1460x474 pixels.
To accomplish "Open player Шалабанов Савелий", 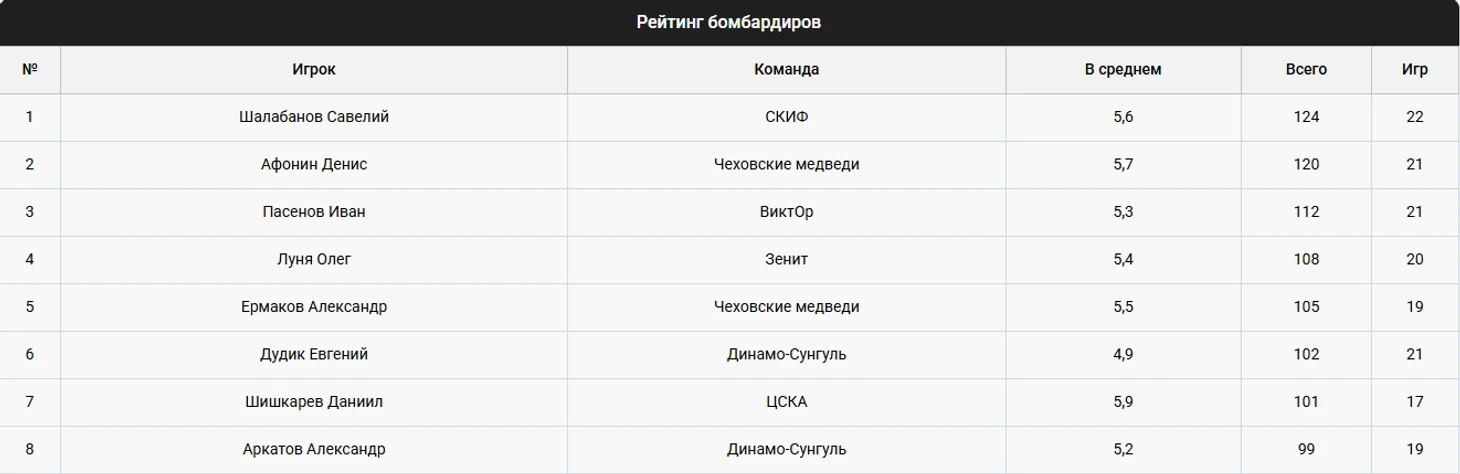I will tap(314, 117).
